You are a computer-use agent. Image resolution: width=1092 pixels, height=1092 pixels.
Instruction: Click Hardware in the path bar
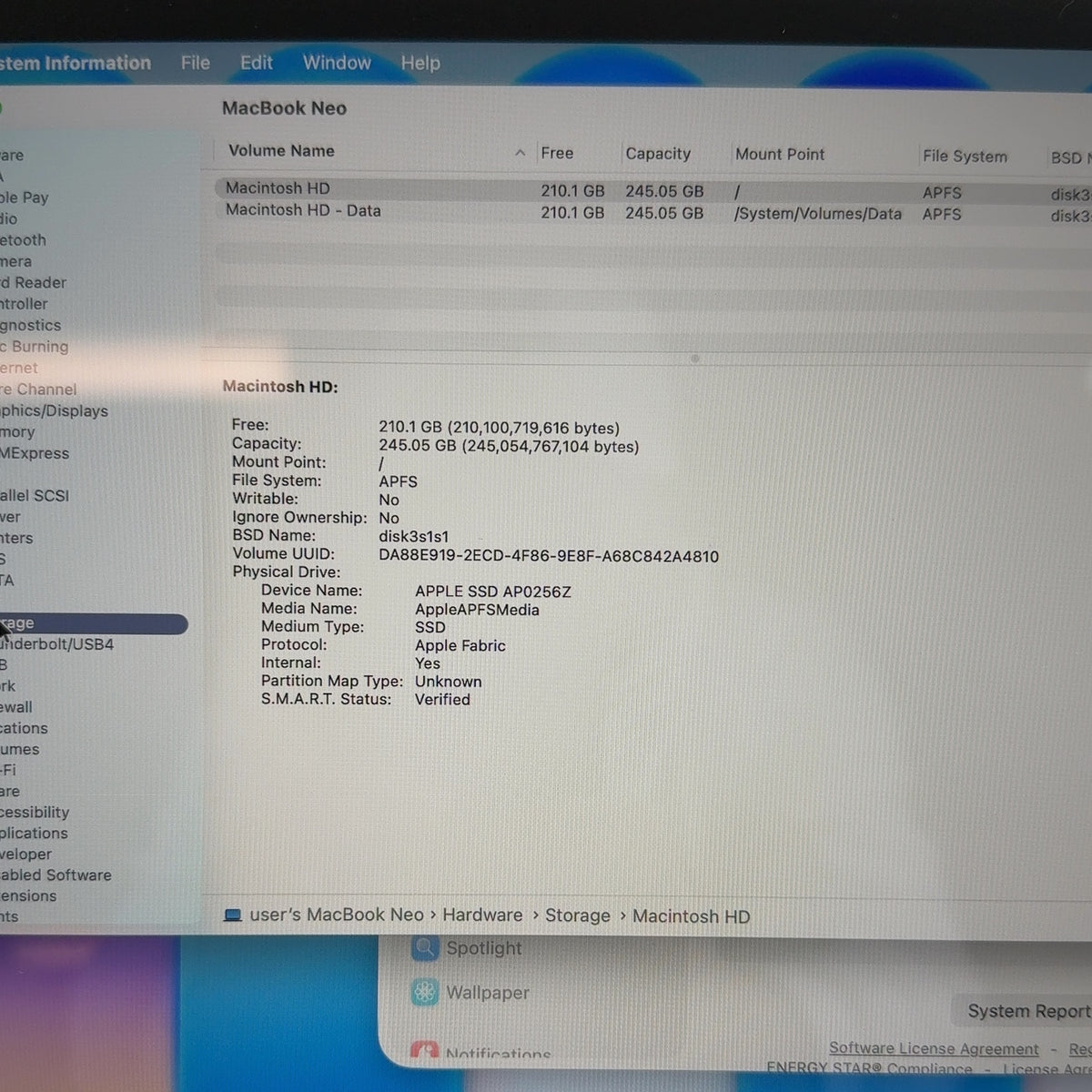tap(482, 915)
